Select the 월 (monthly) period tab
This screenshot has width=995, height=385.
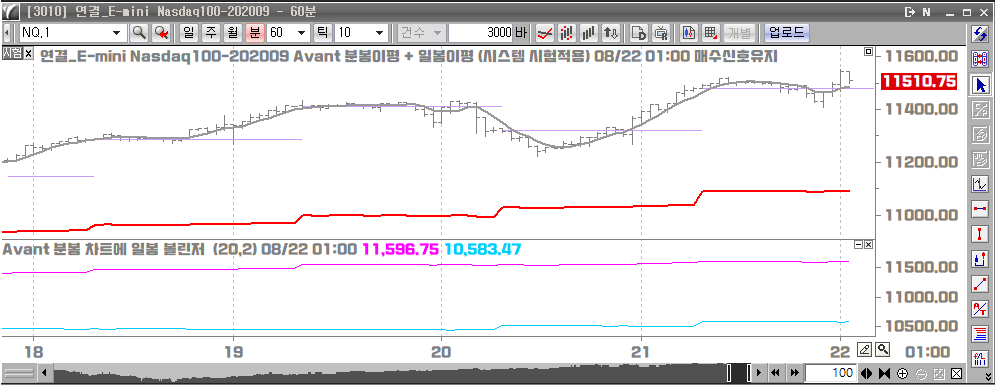point(233,32)
